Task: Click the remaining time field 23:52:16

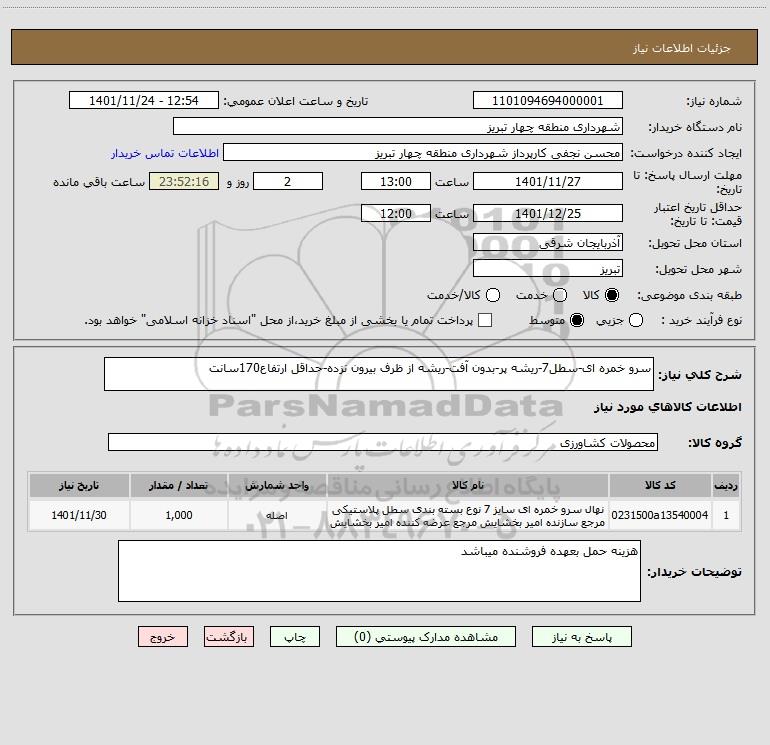Action: (184, 181)
